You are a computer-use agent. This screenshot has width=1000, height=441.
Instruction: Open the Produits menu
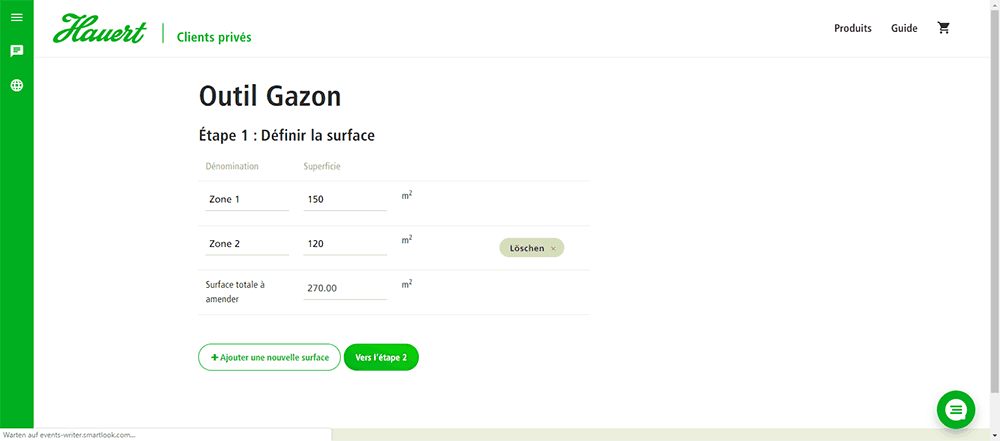click(x=853, y=28)
